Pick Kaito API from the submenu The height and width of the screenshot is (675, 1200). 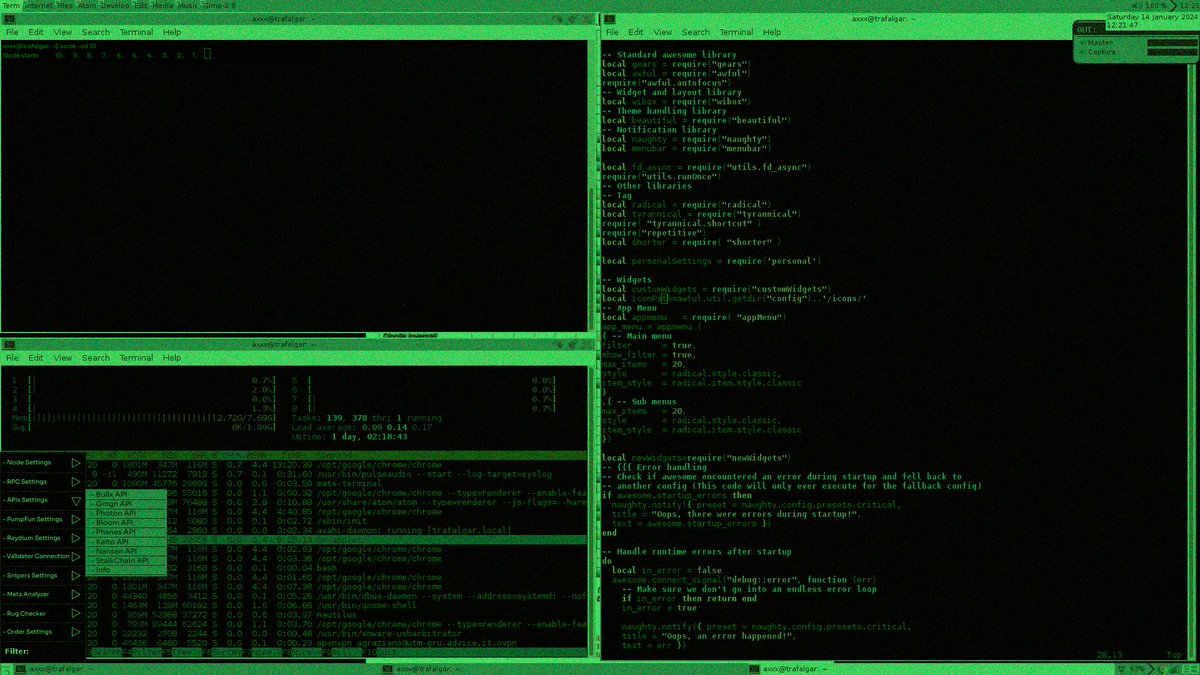[125, 542]
